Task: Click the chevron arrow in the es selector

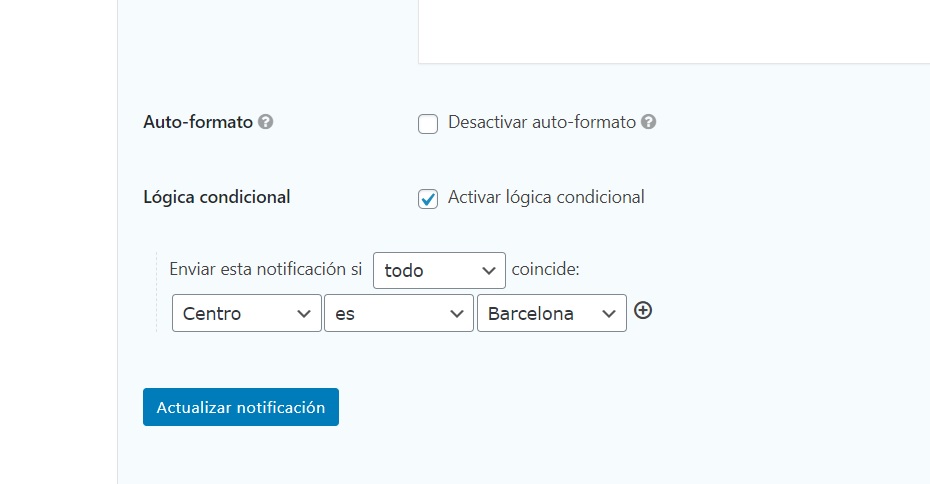Action: pos(456,314)
